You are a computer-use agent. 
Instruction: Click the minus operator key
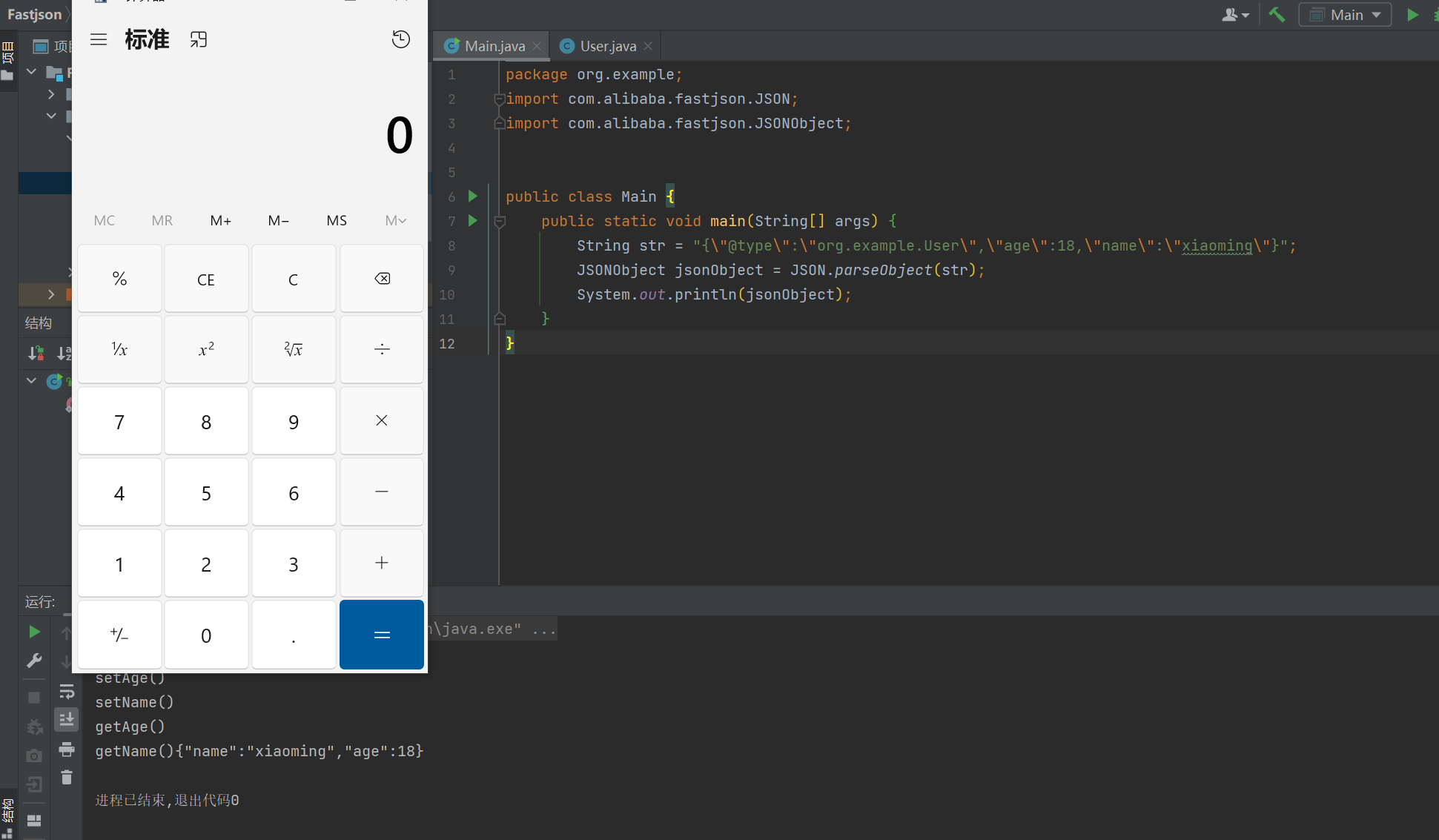(x=382, y=492)
